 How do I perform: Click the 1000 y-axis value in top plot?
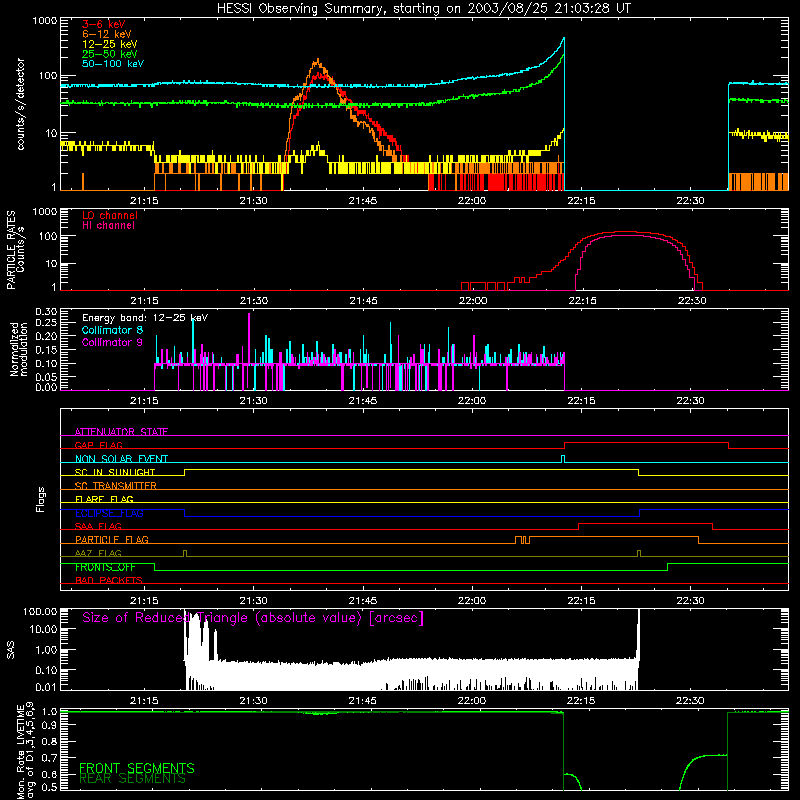coord(45,21)
